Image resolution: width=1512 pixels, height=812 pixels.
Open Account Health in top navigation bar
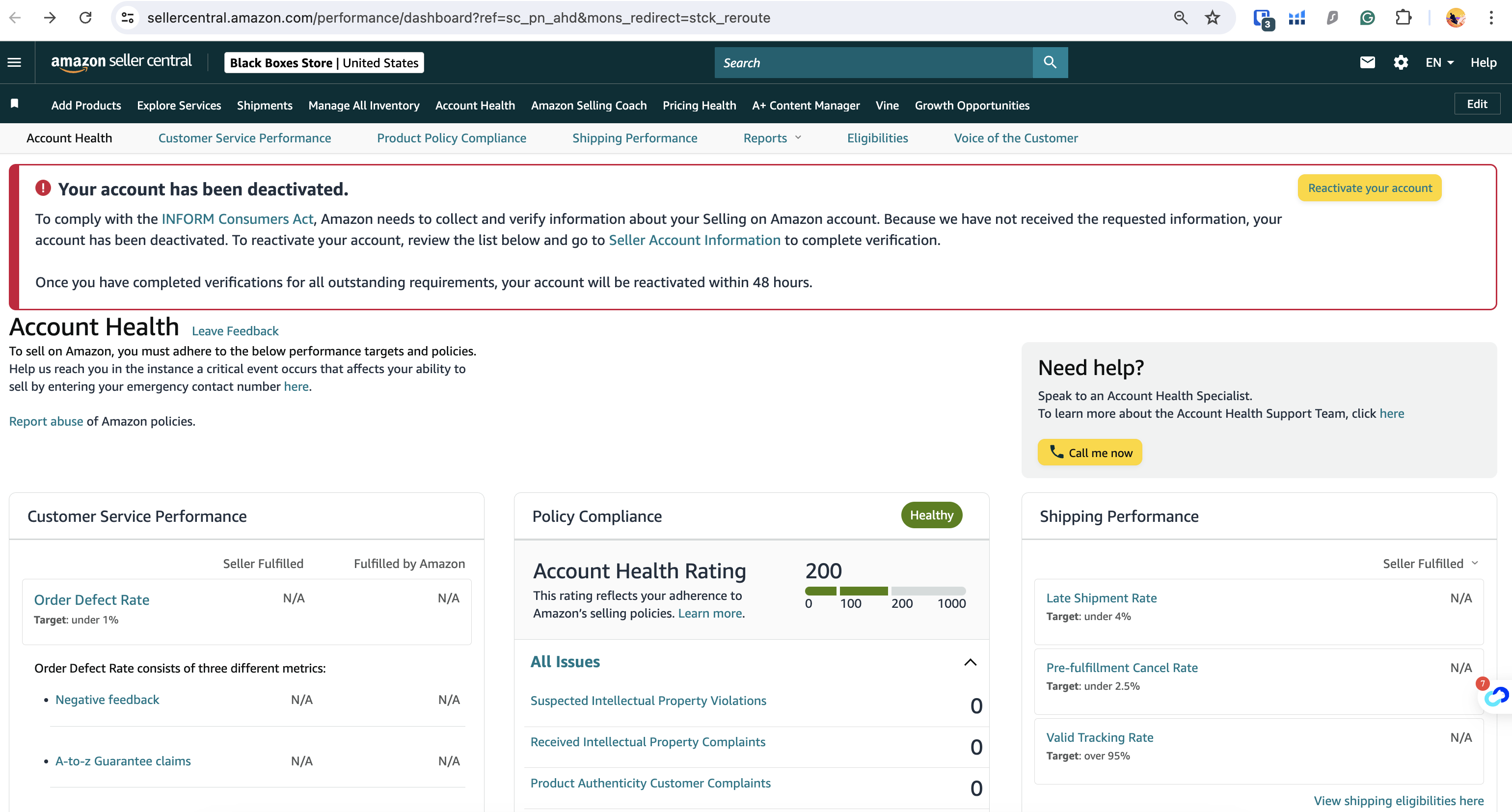475,105
